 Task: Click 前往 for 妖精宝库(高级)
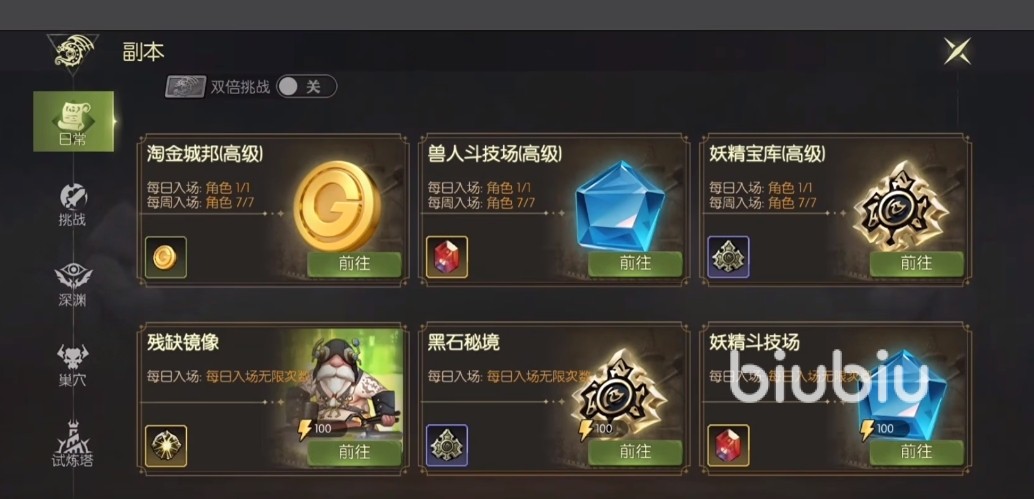click(917, 264)
